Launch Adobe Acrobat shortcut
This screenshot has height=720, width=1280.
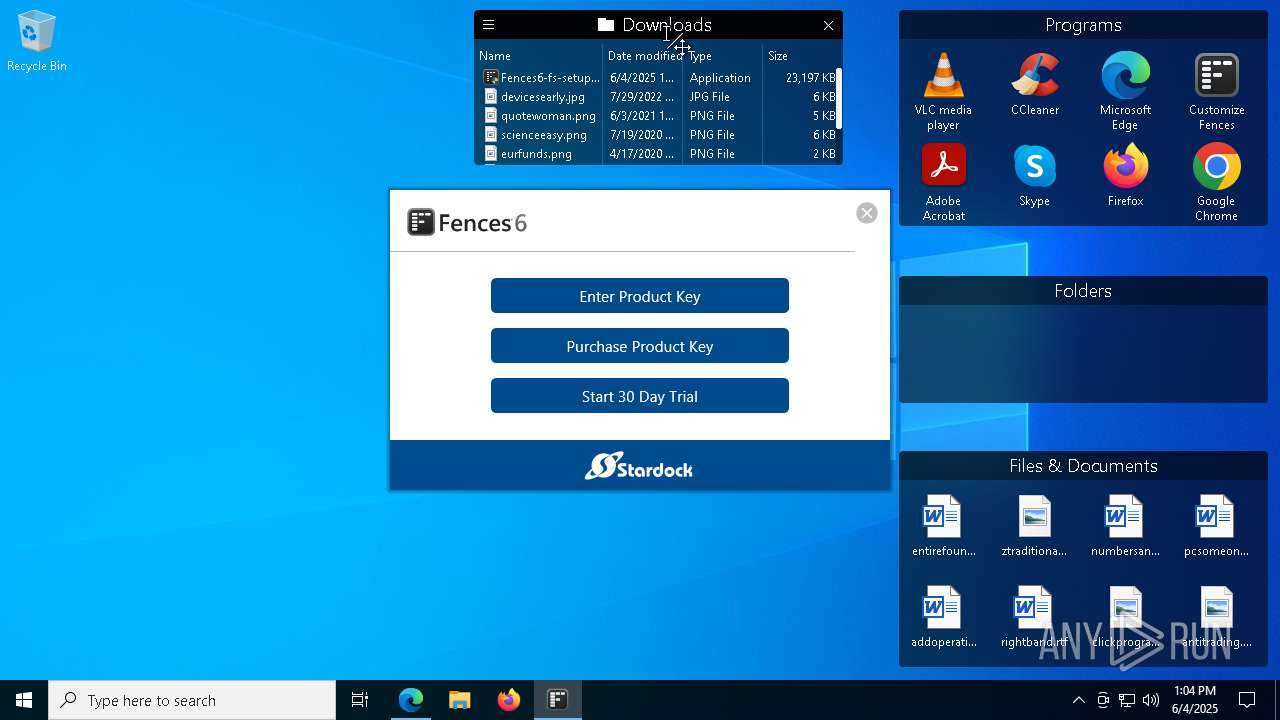(943, 182)
